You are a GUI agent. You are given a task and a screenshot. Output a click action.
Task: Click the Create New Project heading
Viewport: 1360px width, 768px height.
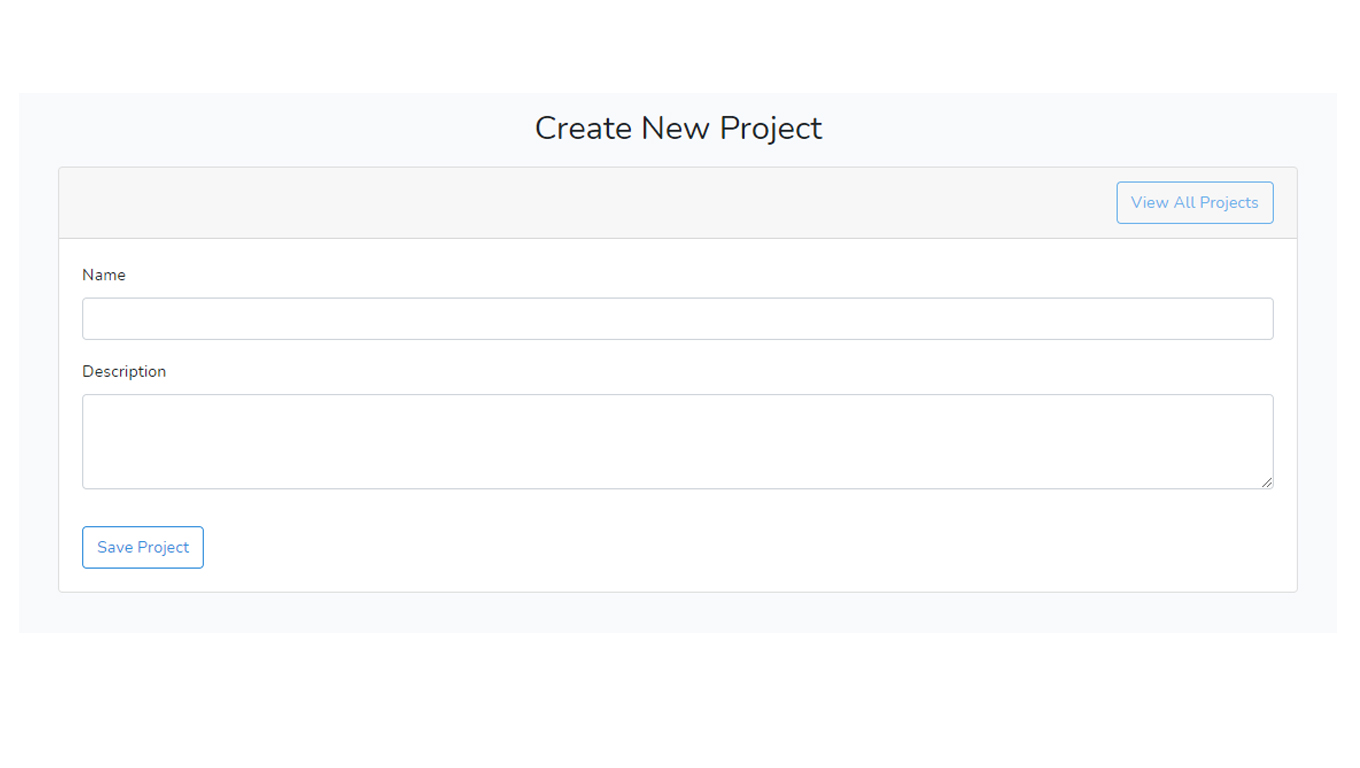(678, 128)
